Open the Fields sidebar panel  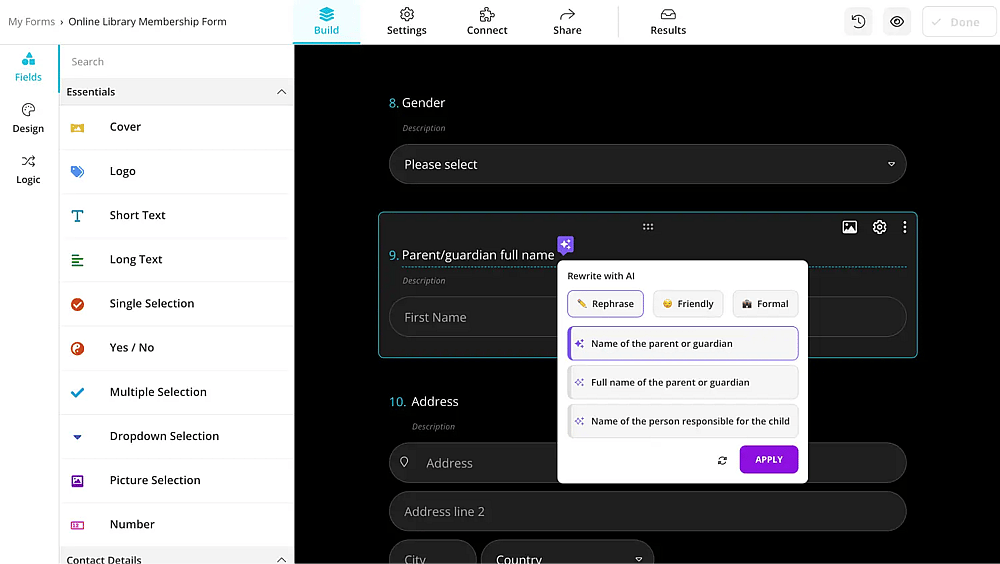tap(28, 68)
